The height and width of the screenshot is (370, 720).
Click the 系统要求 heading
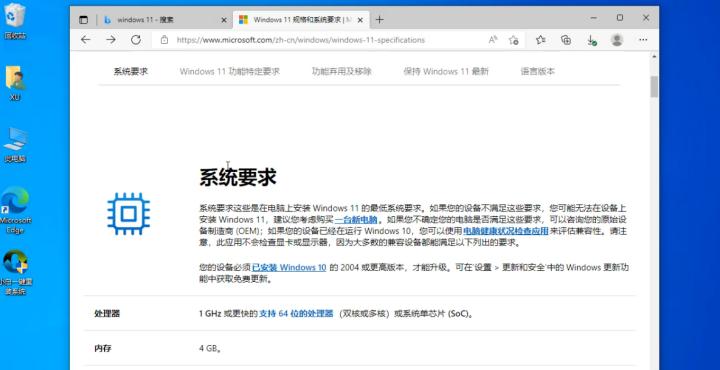[238, 177]
